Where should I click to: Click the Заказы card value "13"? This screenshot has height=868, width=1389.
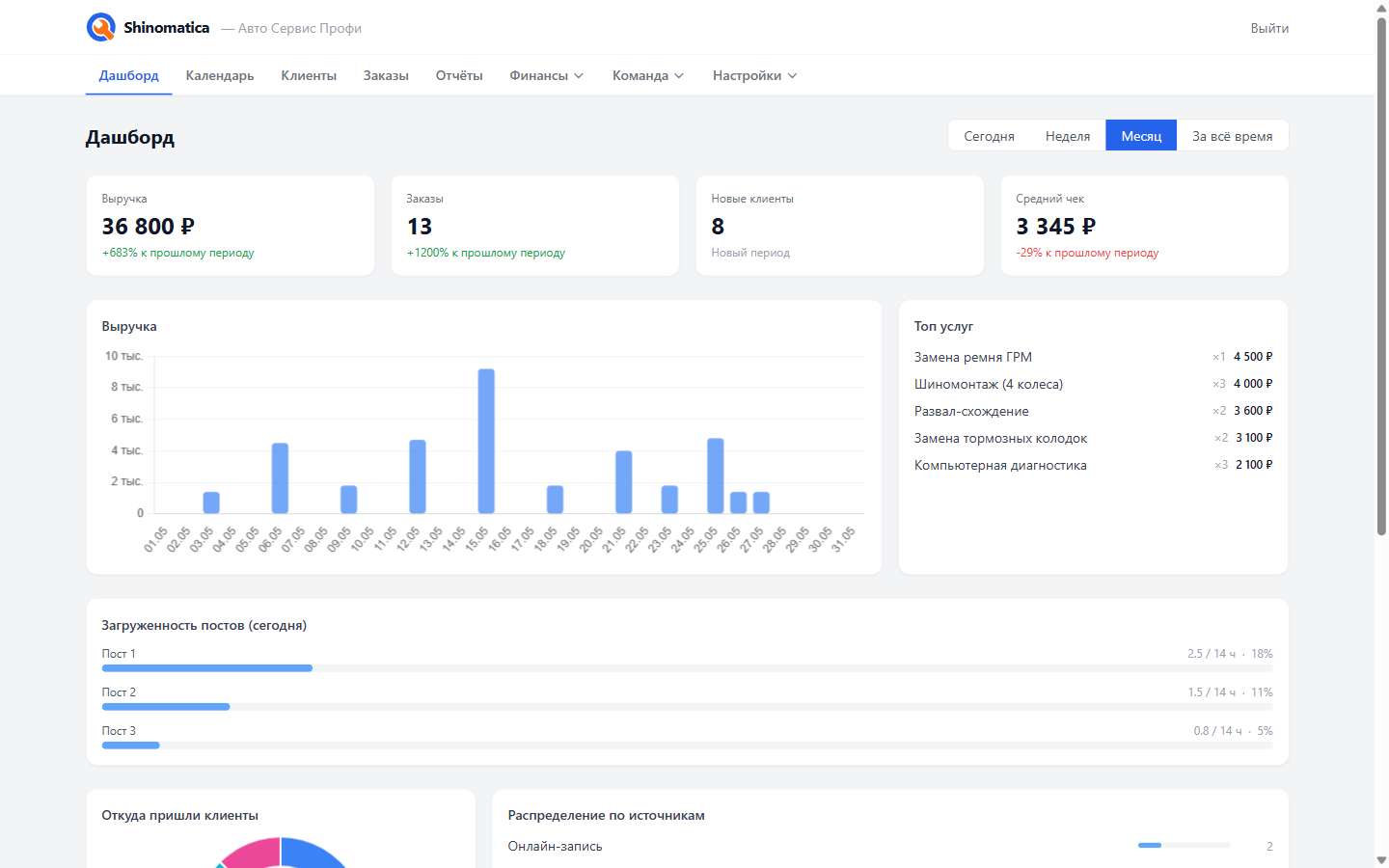click(420, 227)
